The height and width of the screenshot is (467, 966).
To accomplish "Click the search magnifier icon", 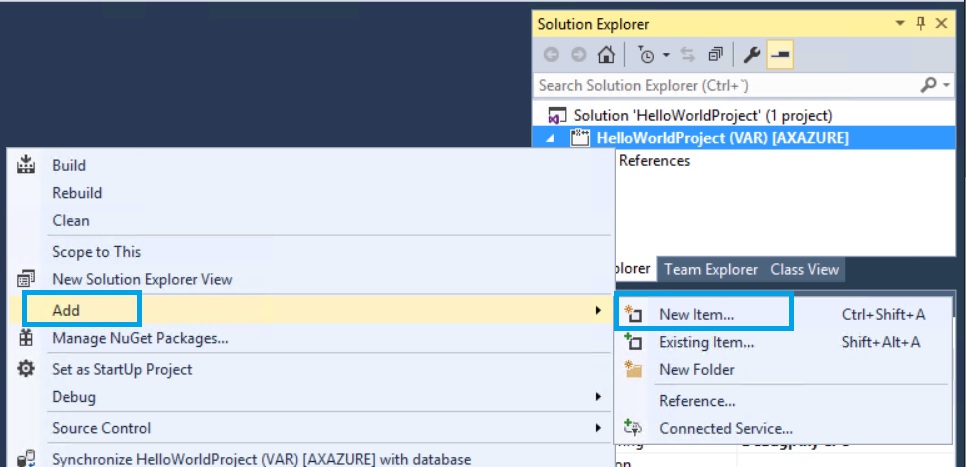I will 928,85.
